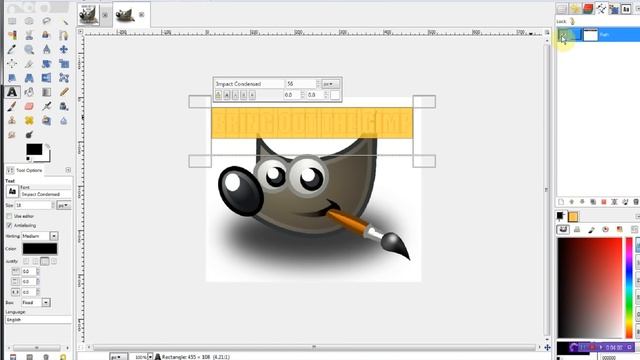Select the Blend gradient tool
Image resolution: width=640 pixels, height=360 pixels.
tap(46, 92)
